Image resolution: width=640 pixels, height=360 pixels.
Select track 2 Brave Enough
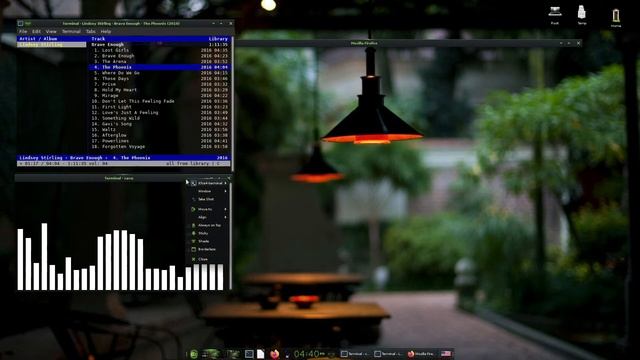pos(160,56)
